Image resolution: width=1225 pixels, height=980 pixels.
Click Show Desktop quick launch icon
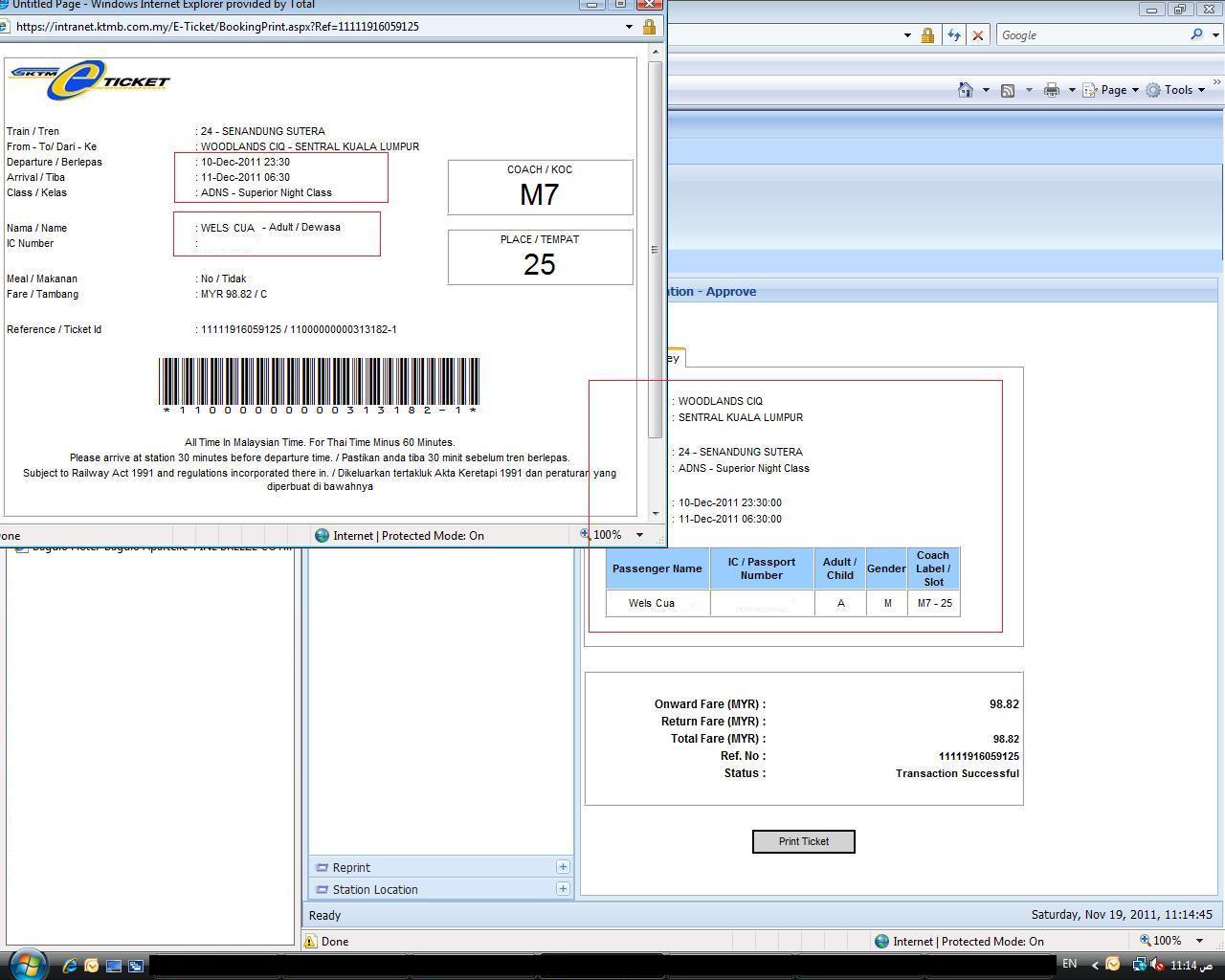[113, 966]
